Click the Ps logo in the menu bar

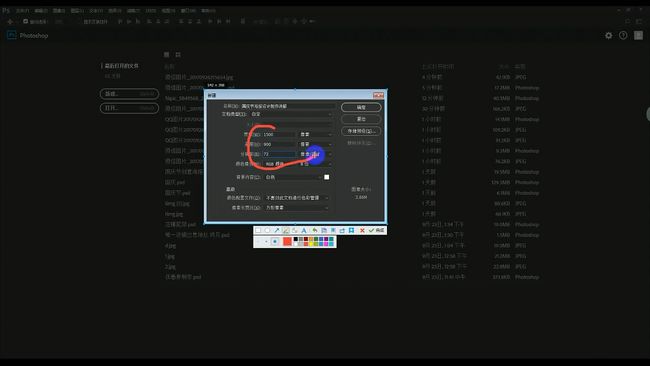6,10
